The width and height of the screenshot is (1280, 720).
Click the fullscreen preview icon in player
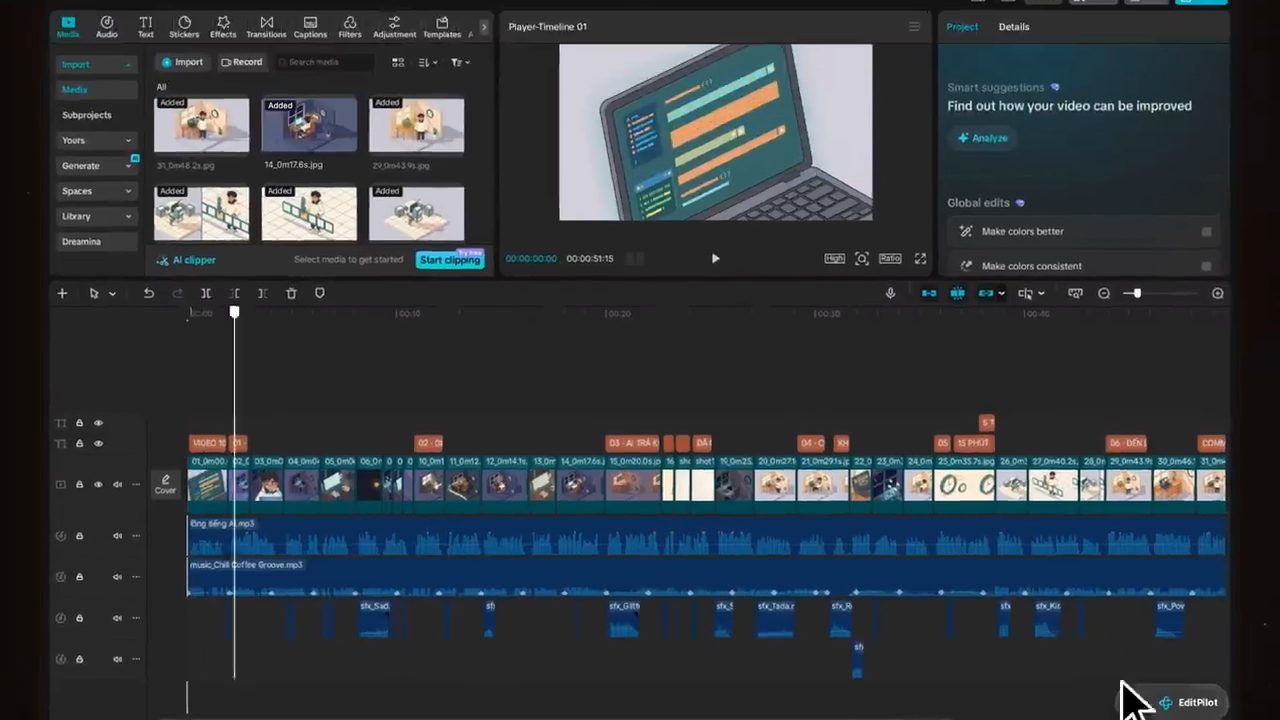pos(920,258)
